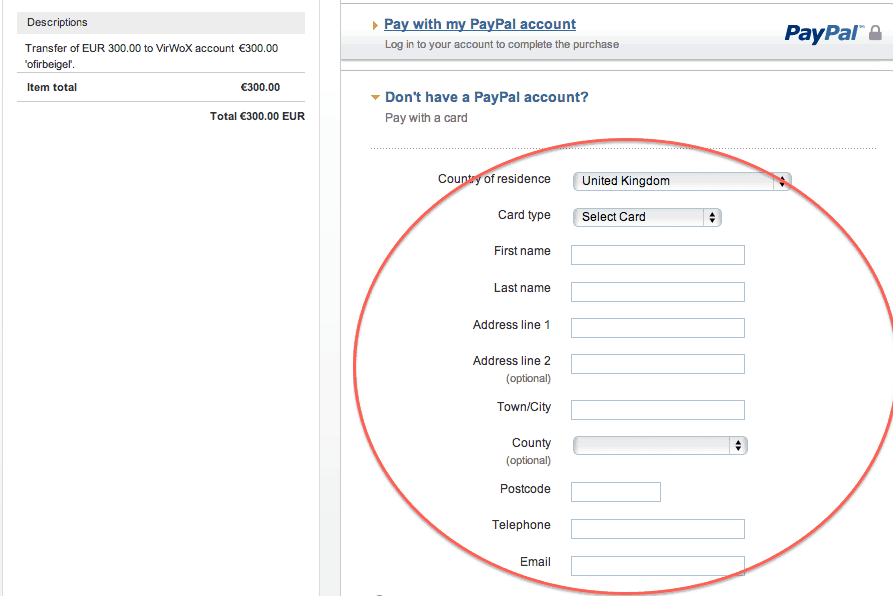Screen dimensions: 893x596
Task: Click the 'Transfer of EUR 300.00' description text
Action: tap(129, 56)
